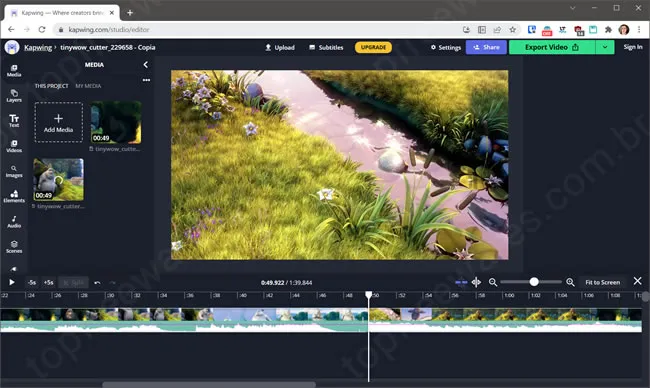Zoom in the timeline
Image resolution: width=650 pixels, height=388 pixels.
tap(570, 282)
